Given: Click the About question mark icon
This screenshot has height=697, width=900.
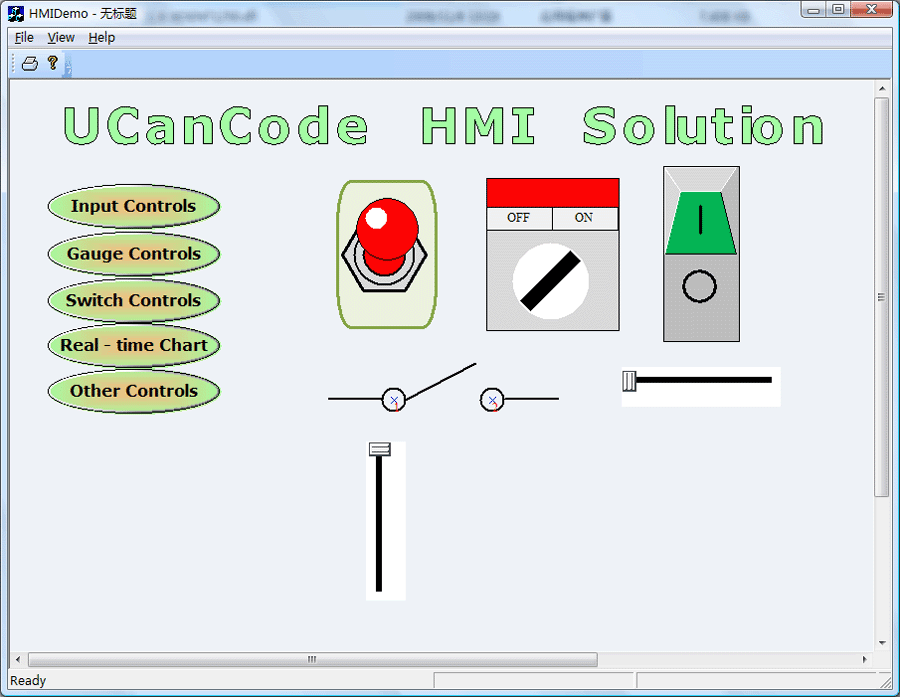Looking at the screenshot, I should coord(53,63).
